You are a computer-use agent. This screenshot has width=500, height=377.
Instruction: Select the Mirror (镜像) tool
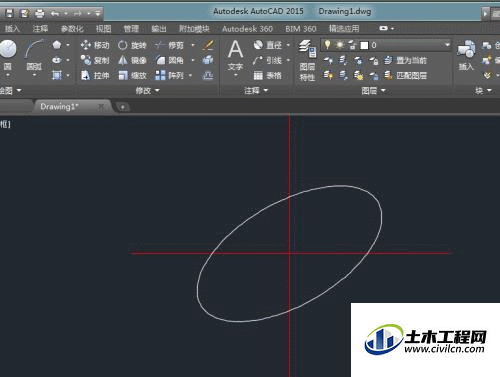click(x=132, y=60)
